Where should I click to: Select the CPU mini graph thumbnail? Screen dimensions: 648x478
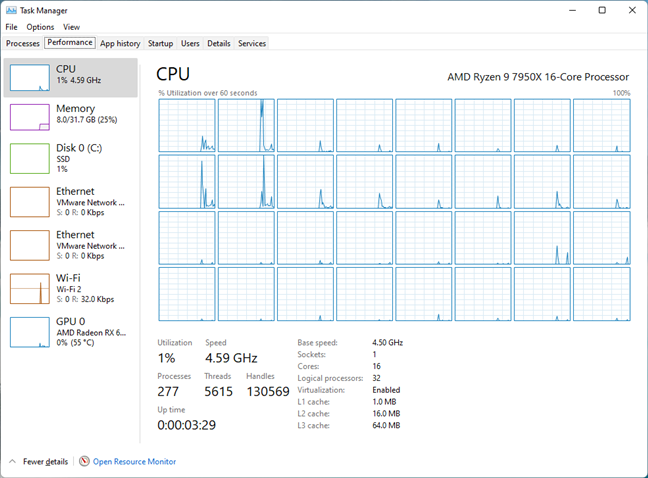[x=29, y=78]
